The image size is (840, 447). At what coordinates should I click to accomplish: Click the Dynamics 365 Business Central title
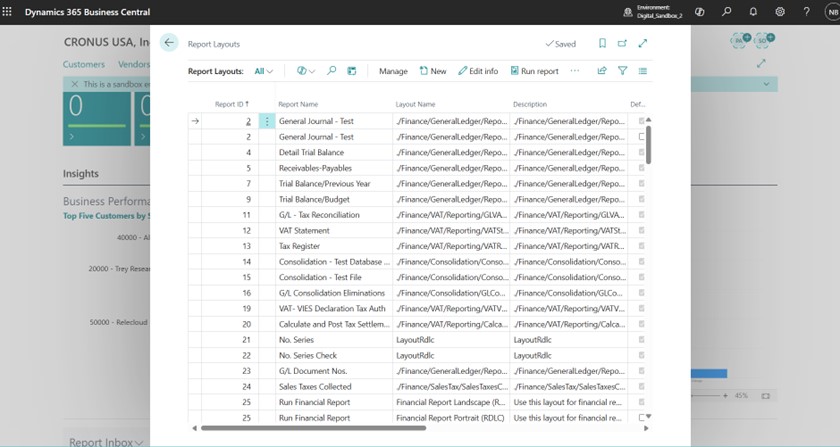(x=87, y=12)
